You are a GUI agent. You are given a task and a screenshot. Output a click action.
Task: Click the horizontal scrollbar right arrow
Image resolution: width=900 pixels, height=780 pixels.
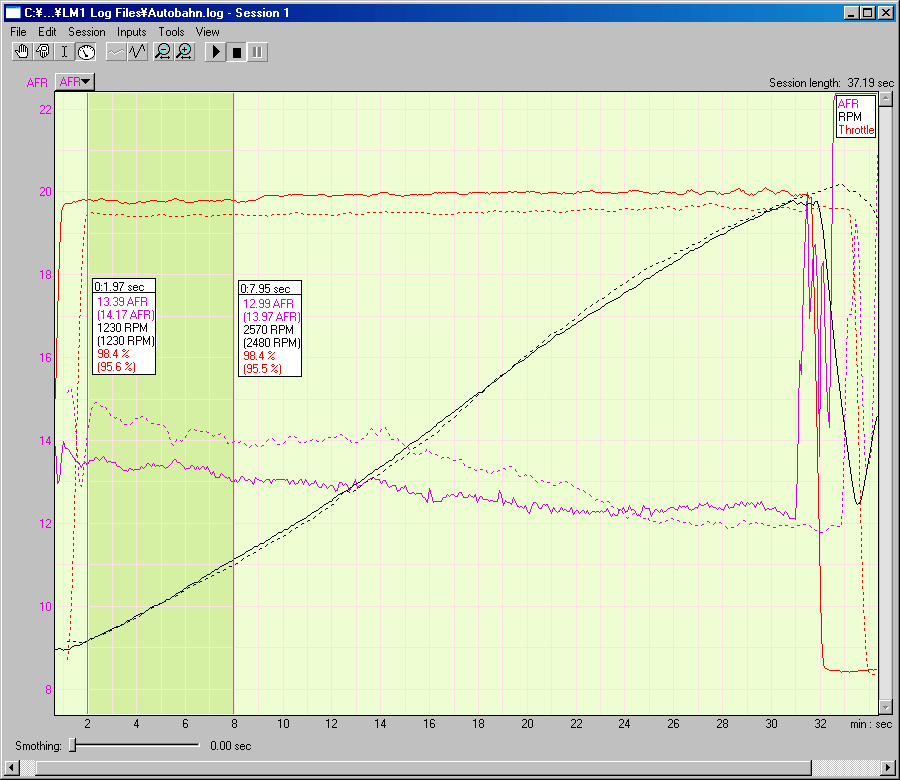[x=888, y=767]
